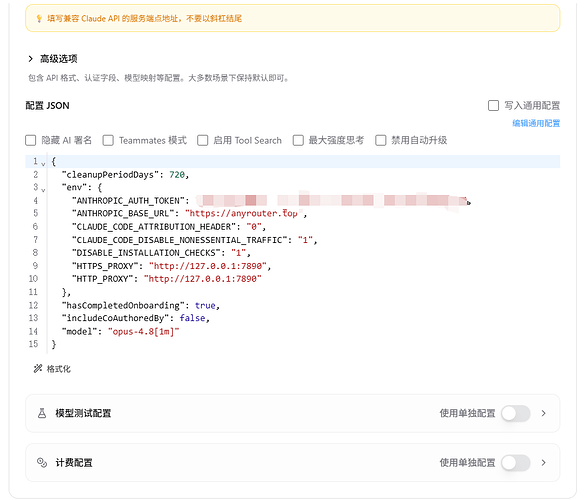Expand the 高级选项 section chevron

click(31, 59)
